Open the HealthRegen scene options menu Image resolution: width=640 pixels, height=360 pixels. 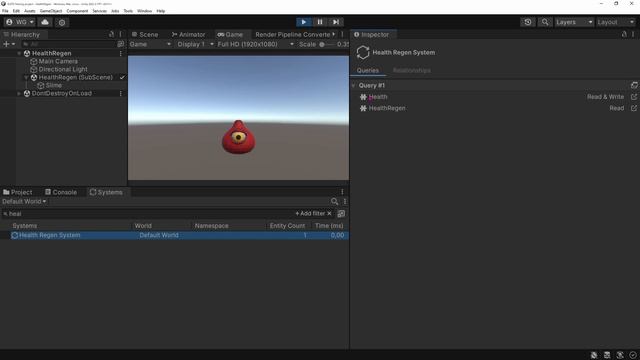[120, 53]
